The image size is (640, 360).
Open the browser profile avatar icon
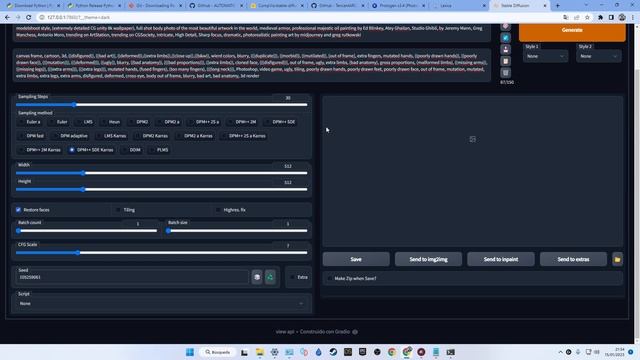tap(622, 17)
